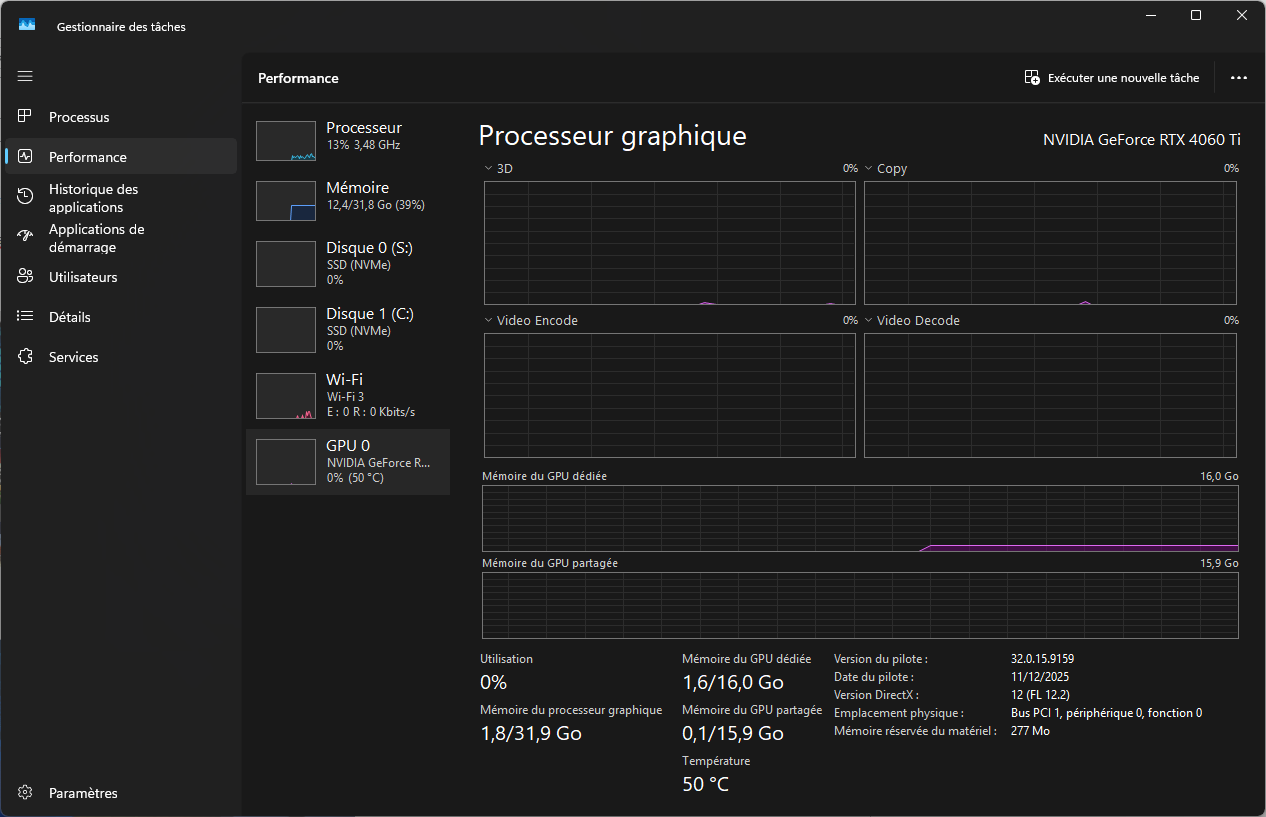The width and height of the screenshot is (1266, 817).
Task: Click the hamburger navigation menu icon
Action: coord(25,76)
